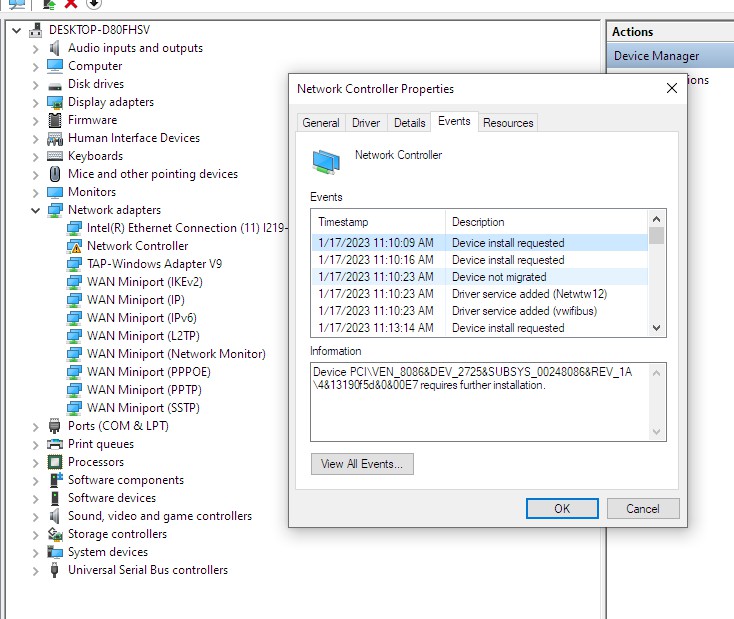Click the Network Controller warning icon in tree

[74, 246]
